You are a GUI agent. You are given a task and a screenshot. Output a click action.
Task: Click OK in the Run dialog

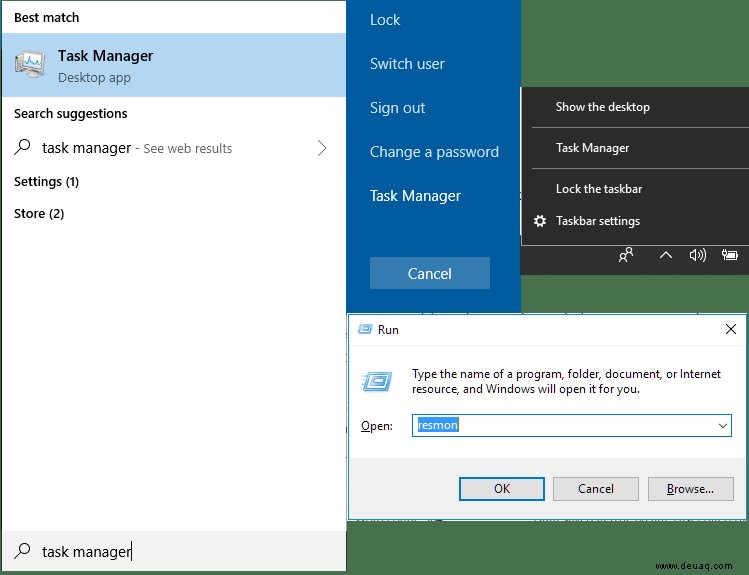click(502, 489)
